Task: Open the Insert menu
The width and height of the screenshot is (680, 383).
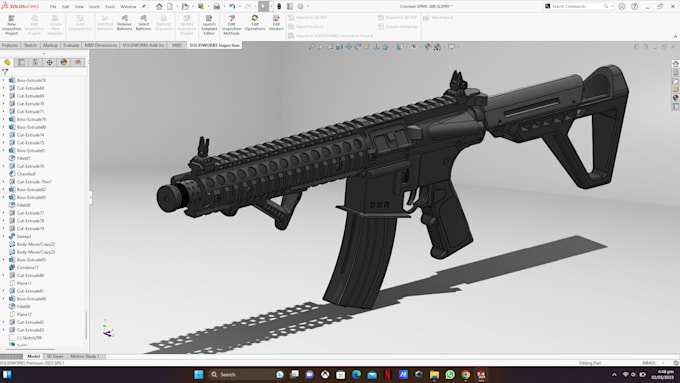Action: 94,7
